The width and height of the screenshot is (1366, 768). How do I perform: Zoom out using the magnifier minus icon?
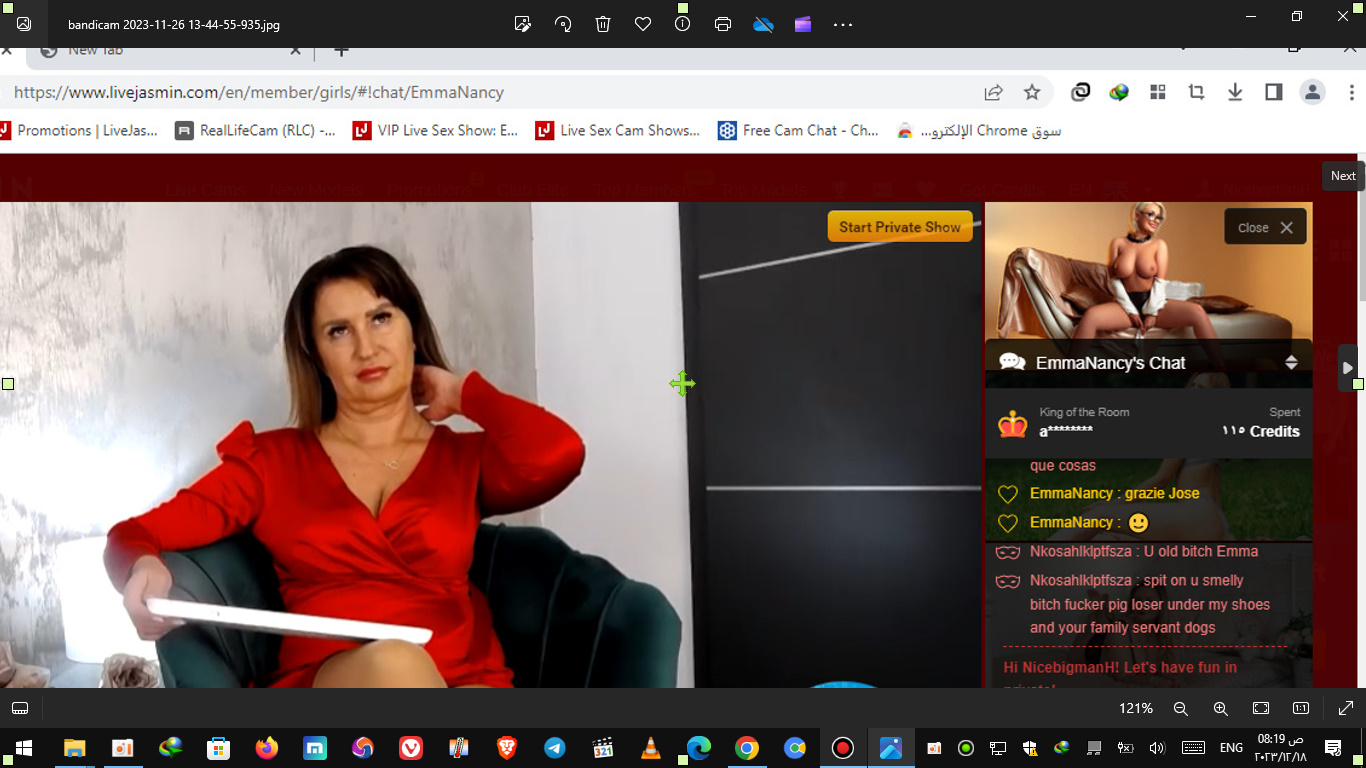click(1180, 708)
